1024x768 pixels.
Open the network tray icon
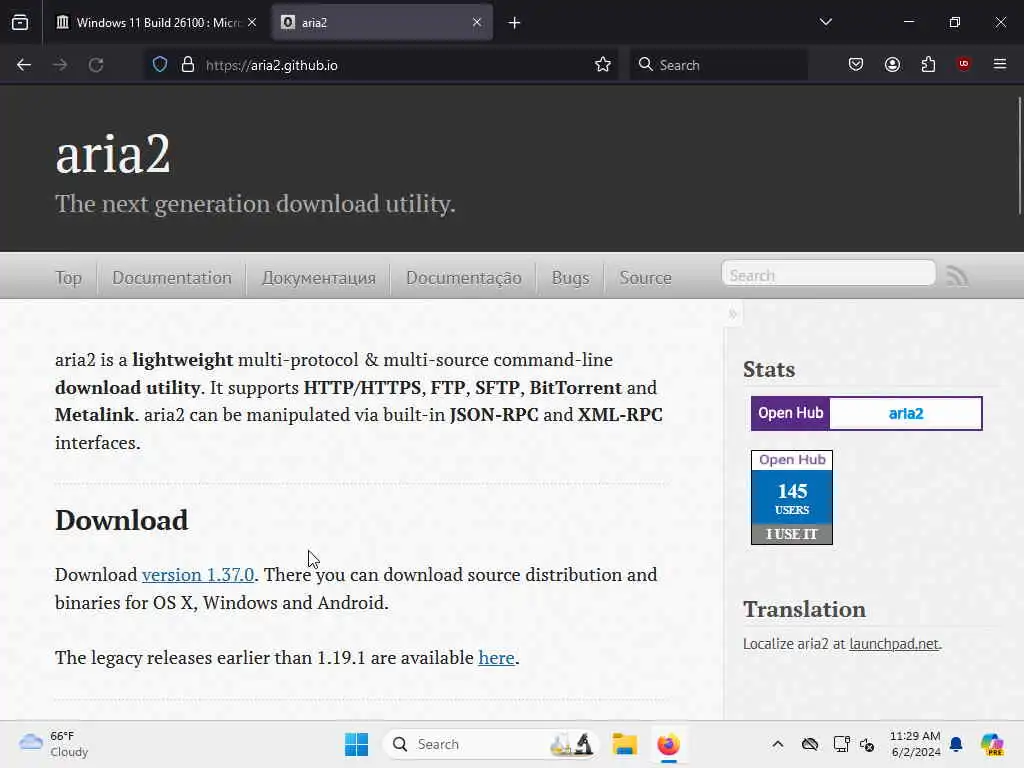(841, 744)
